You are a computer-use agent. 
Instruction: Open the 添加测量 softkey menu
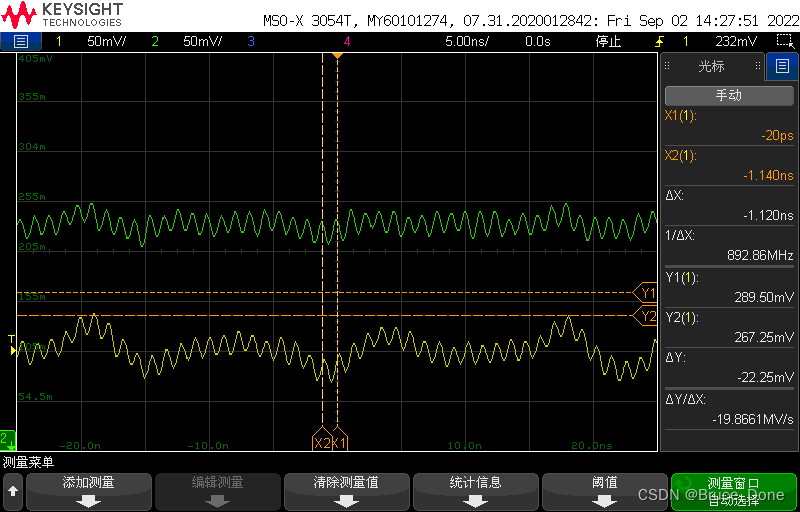88,492
